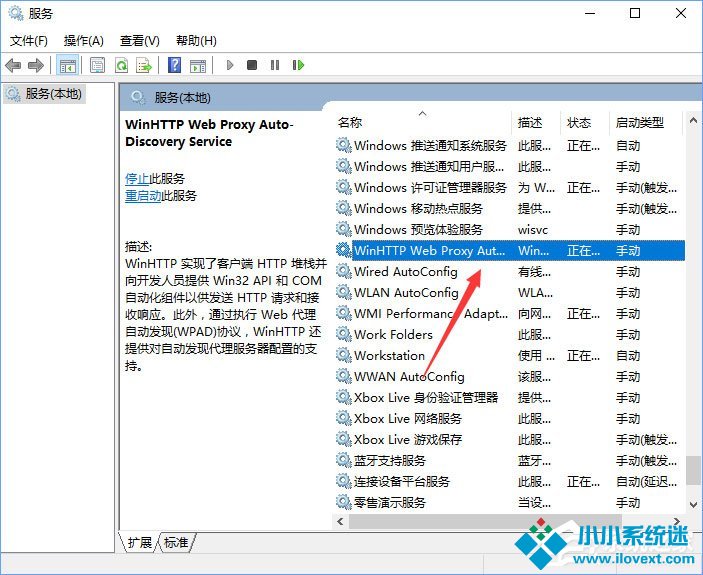Toggle the show/hide console tree icon
This screenshot has width=703, height=575.
[x=68, y=65]
